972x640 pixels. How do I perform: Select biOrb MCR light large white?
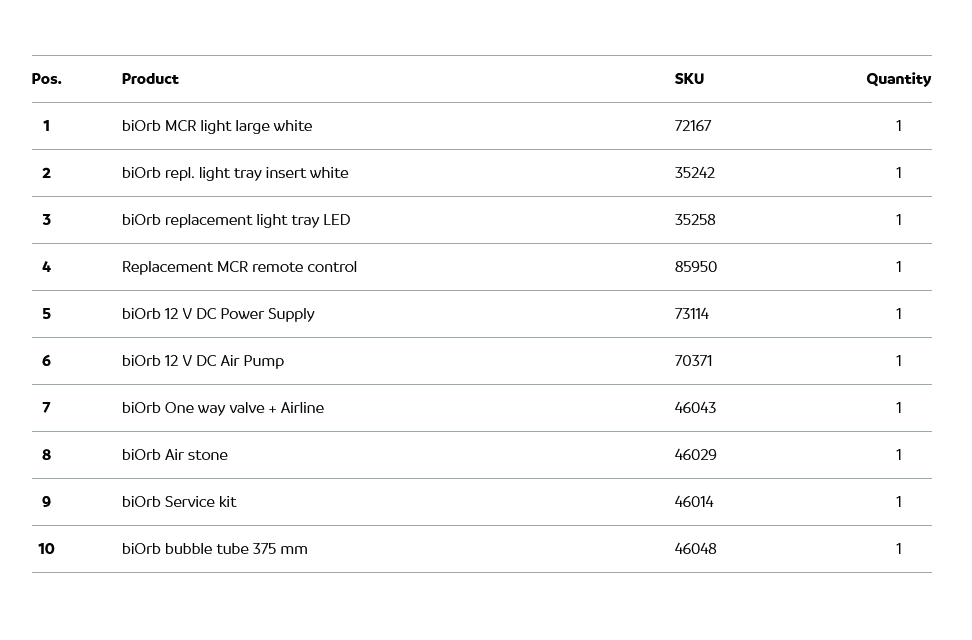point(217,126)
